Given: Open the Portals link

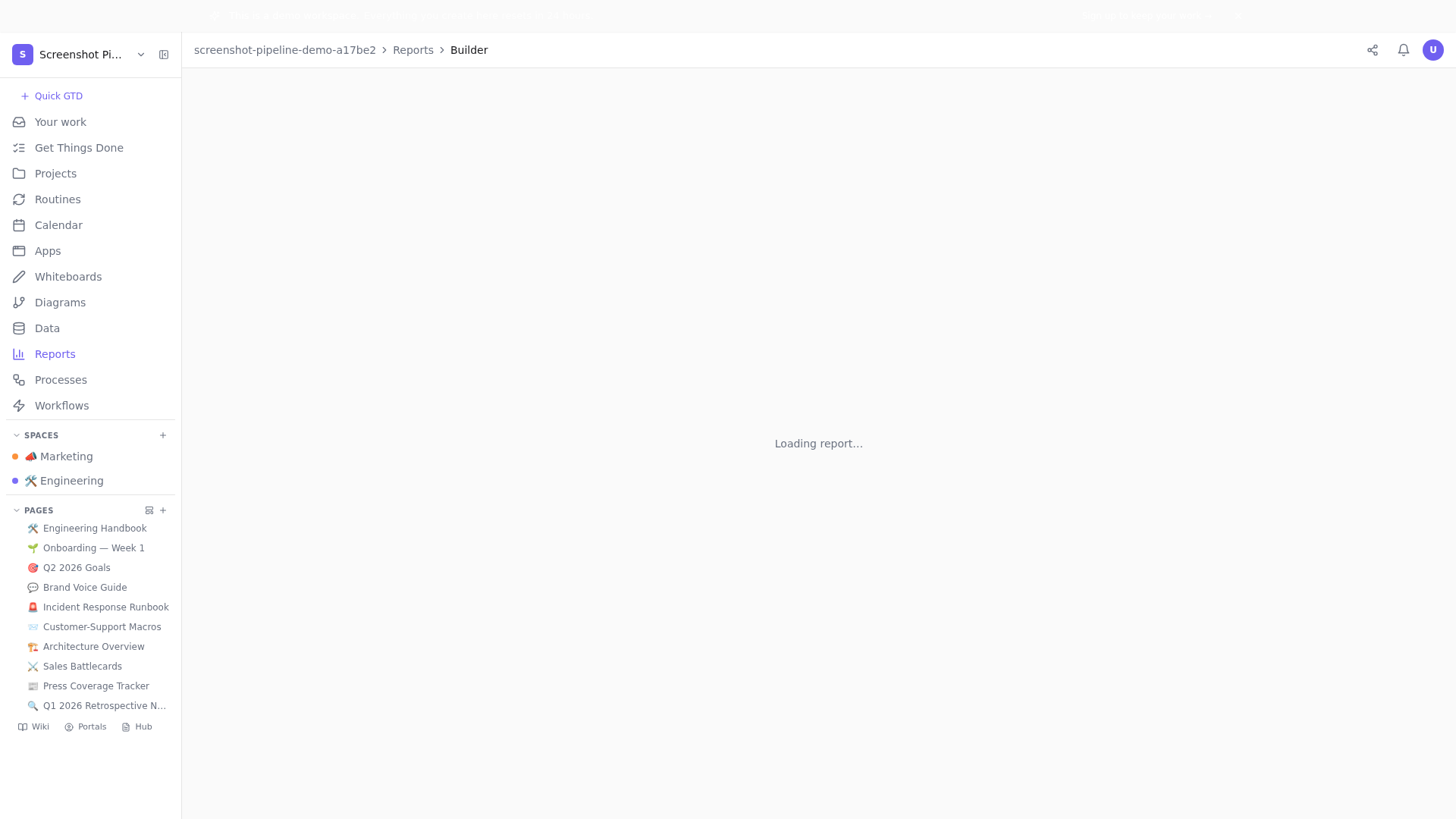Looking at the screenshot, I should (x=86, y=727).
